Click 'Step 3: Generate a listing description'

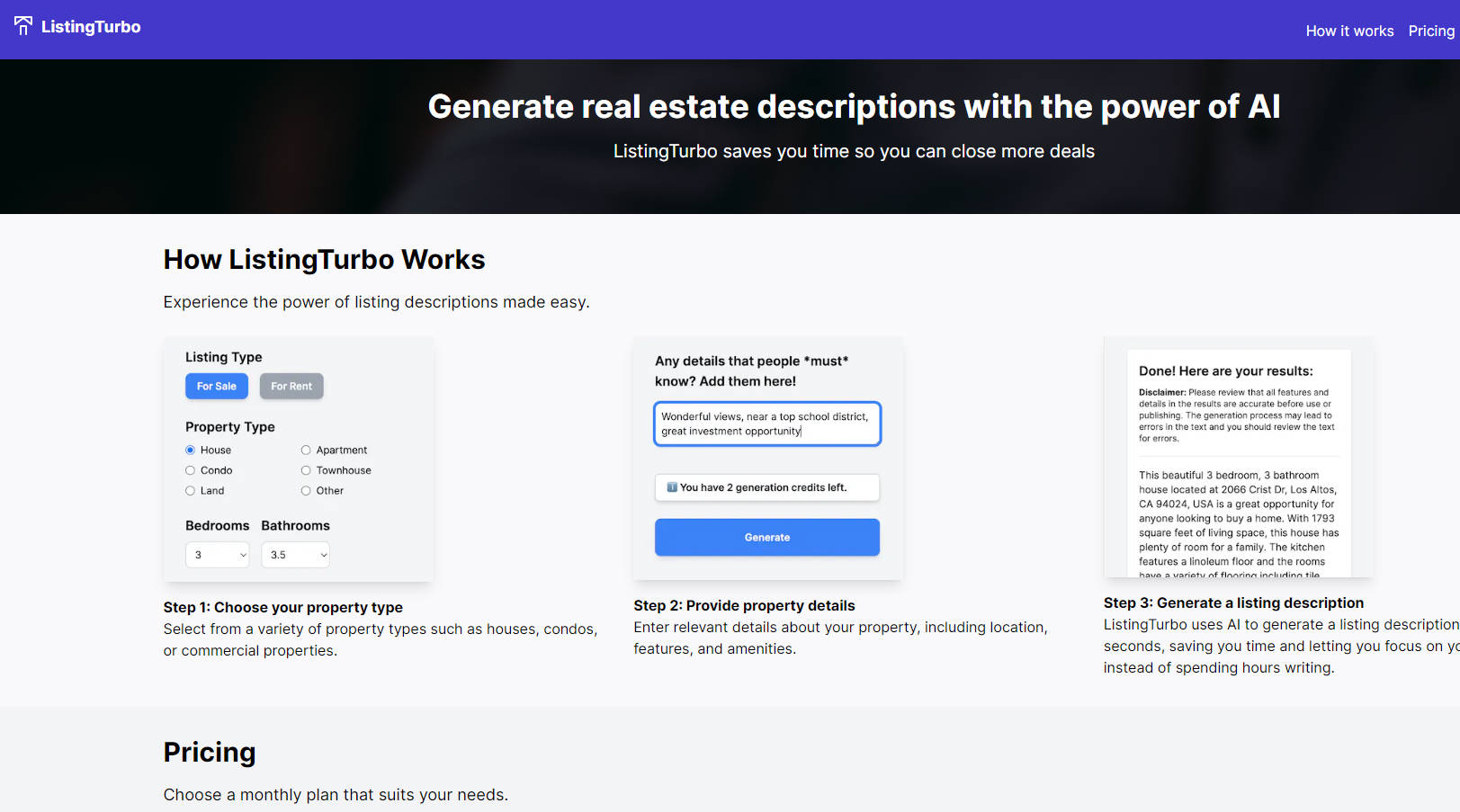click(1233, 603)
